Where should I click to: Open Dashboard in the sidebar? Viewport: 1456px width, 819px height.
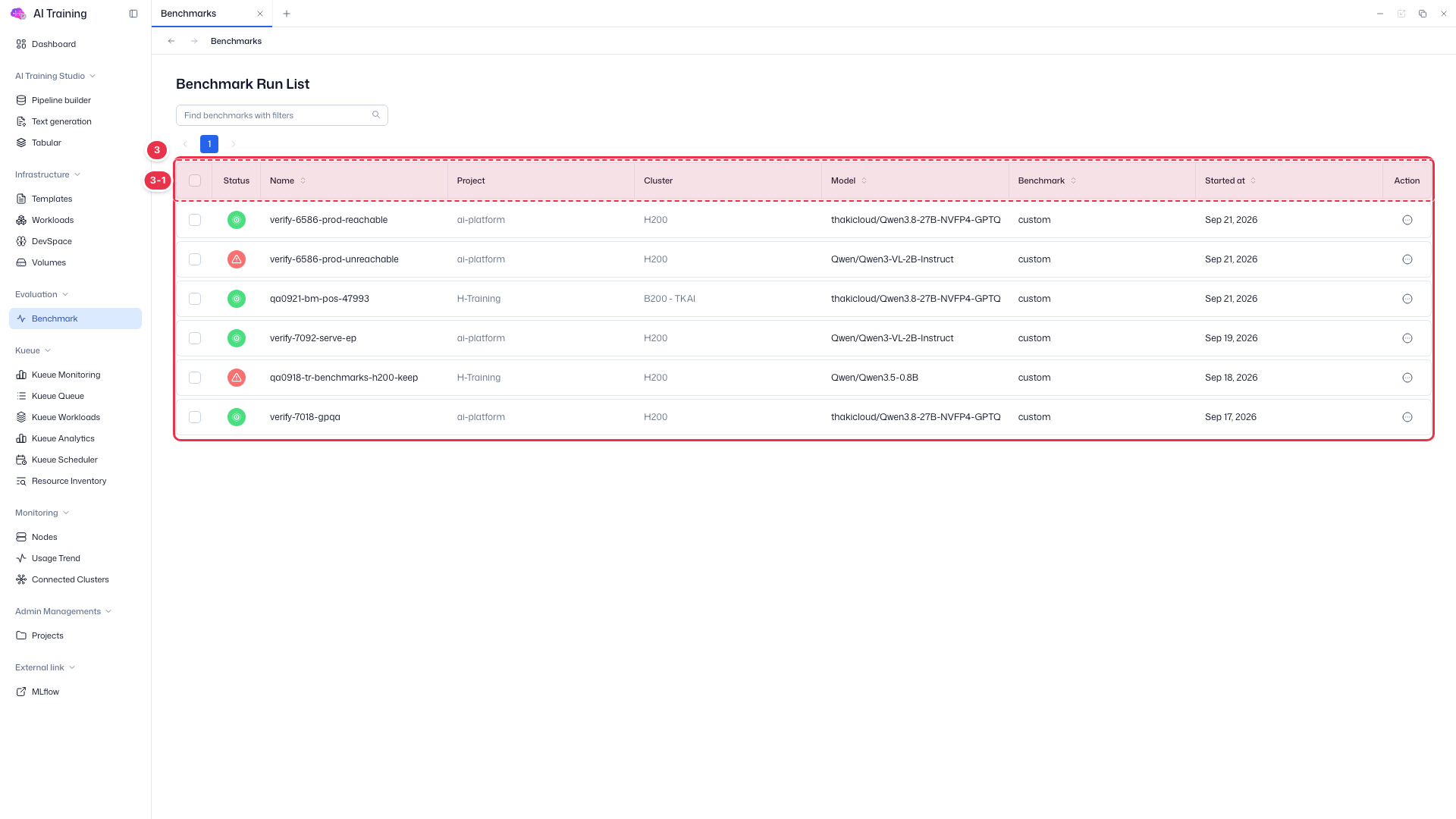pos(75,44)
